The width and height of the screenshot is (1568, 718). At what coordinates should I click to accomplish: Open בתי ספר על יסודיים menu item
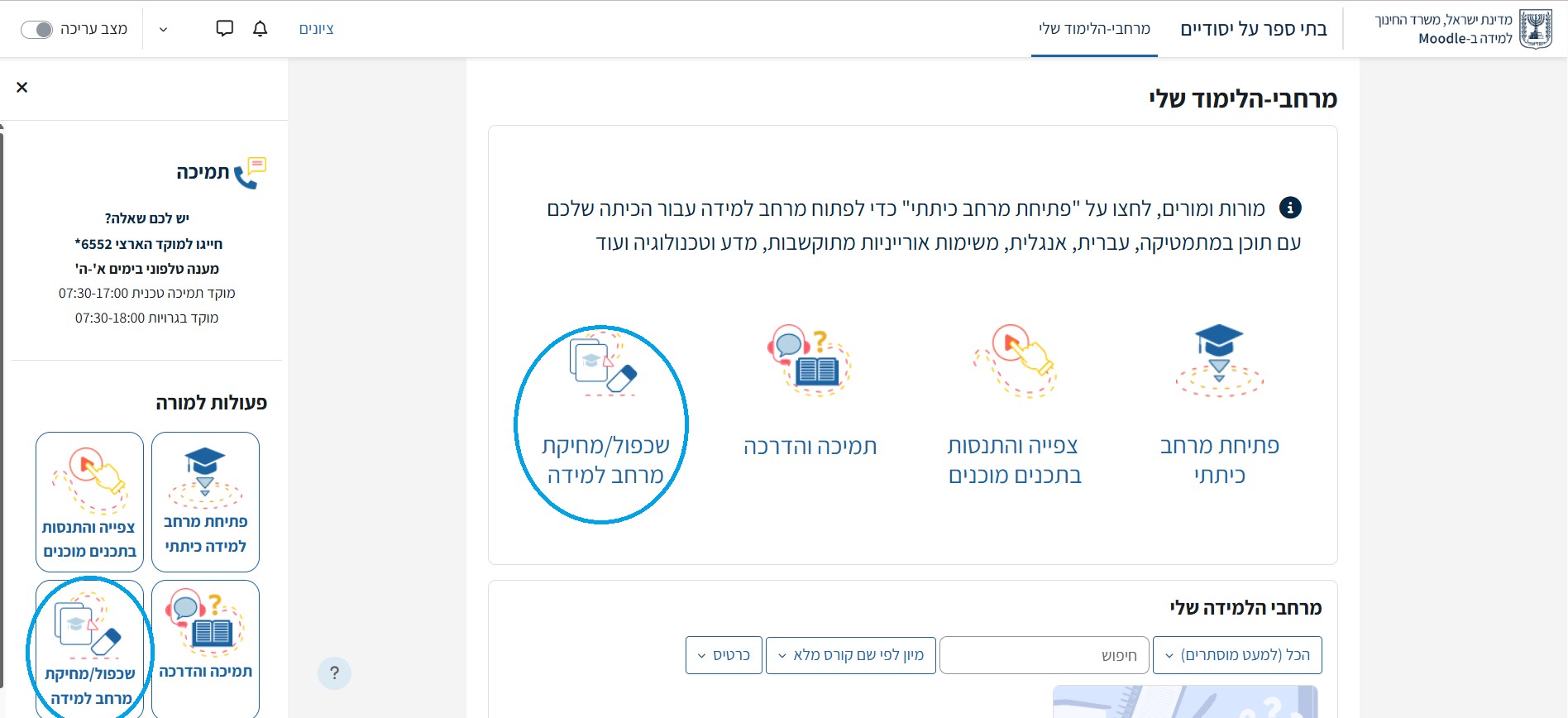coord(1253,29)
